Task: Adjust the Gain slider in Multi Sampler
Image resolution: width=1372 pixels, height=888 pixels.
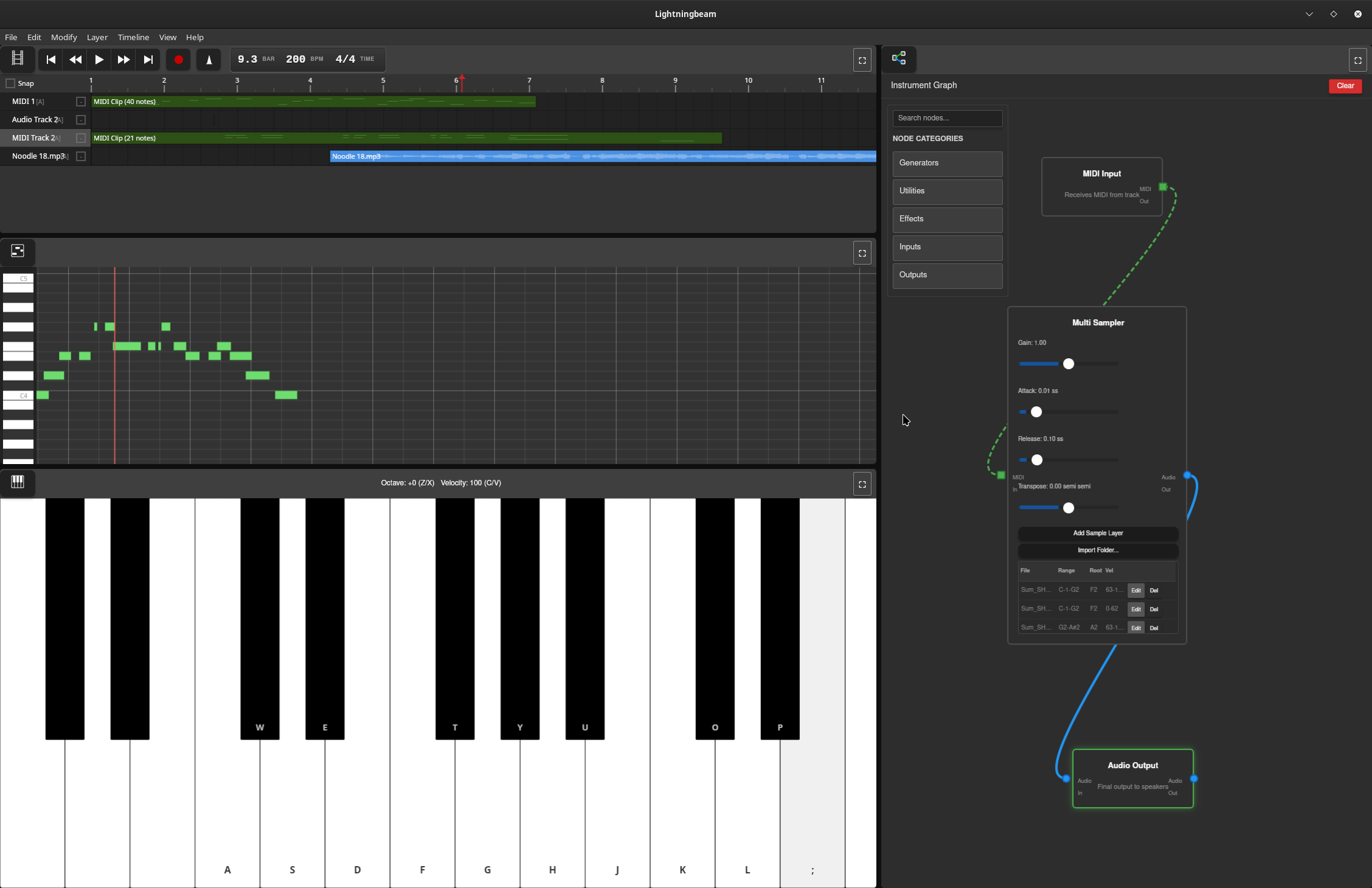Action: 1068,364
